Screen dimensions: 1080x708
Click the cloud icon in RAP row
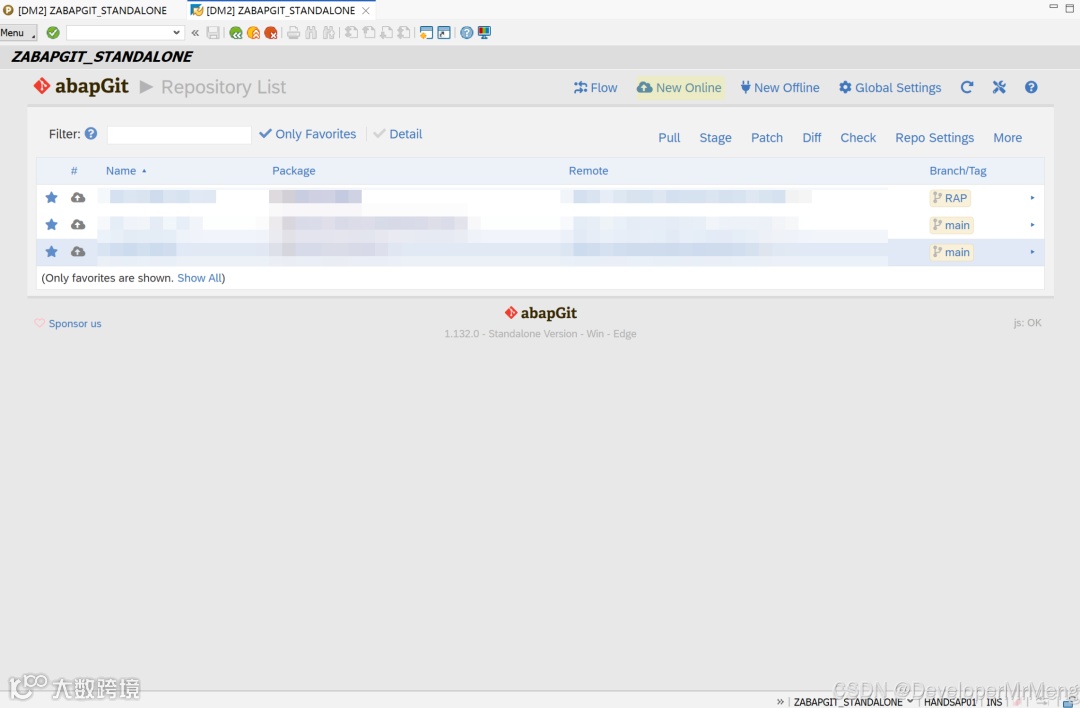tap(78, 198)
